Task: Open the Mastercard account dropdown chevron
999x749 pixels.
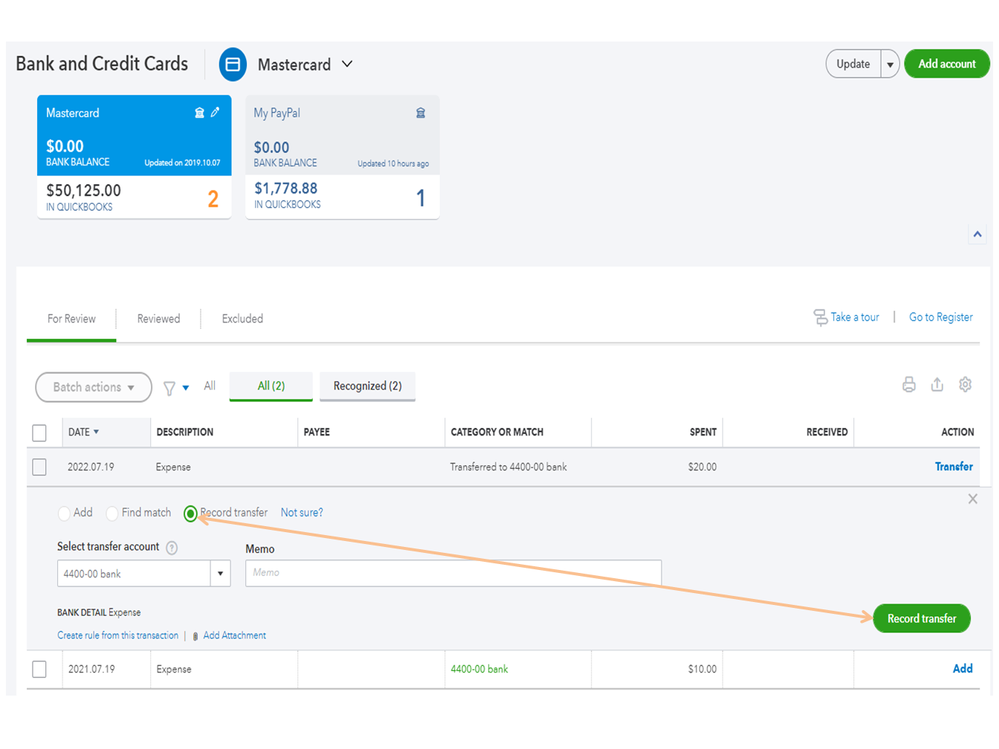Action: pos(347,64)
